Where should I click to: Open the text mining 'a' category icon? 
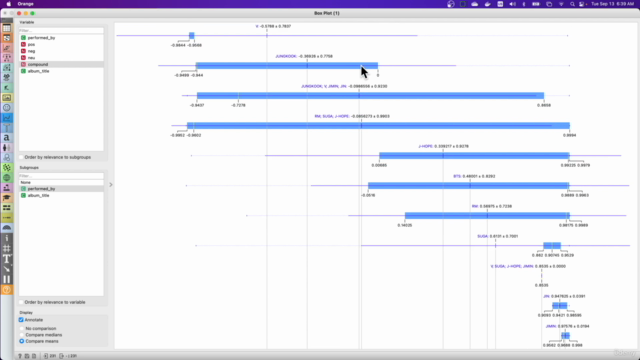[7, 138]
